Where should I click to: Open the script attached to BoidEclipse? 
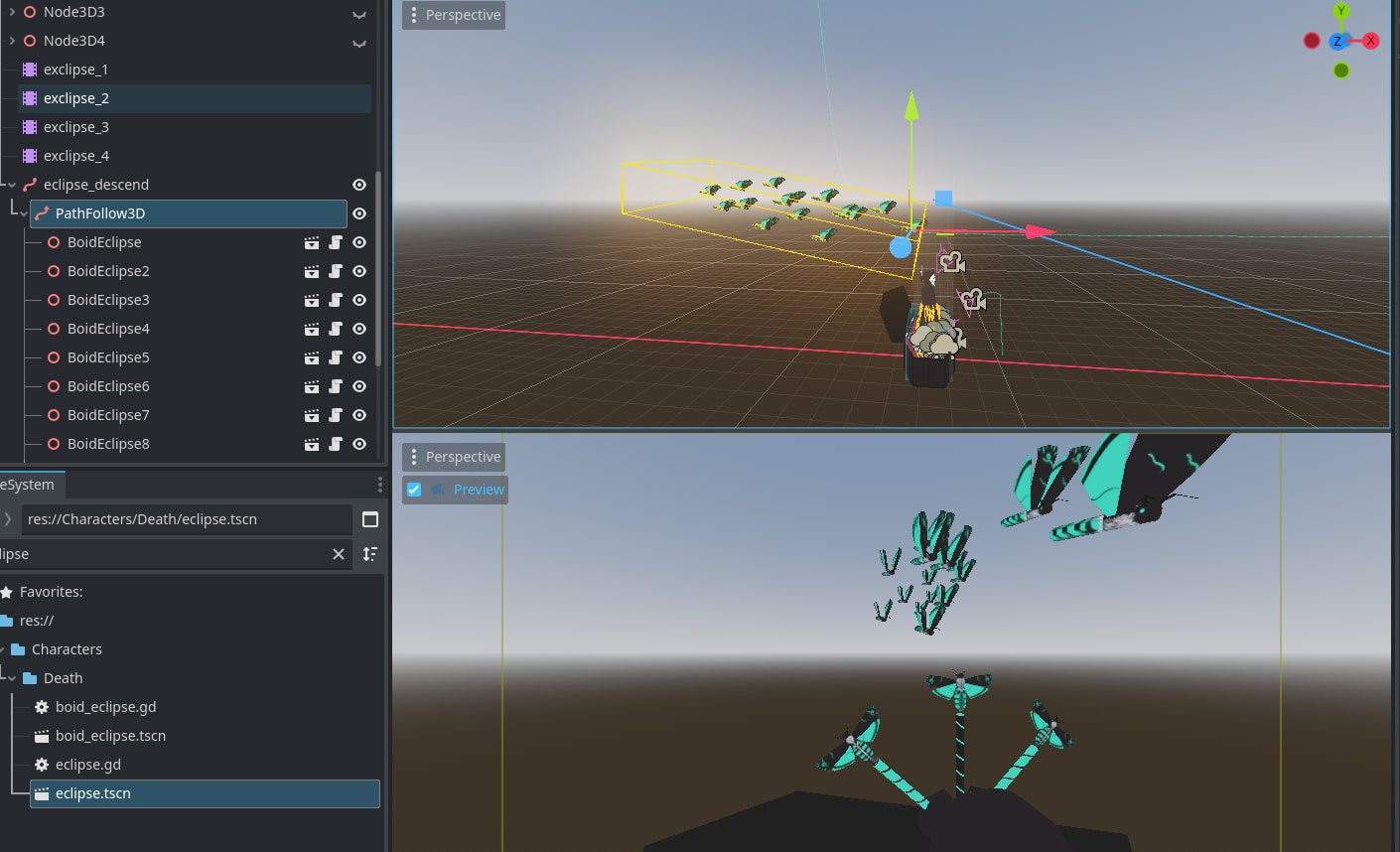336,242
